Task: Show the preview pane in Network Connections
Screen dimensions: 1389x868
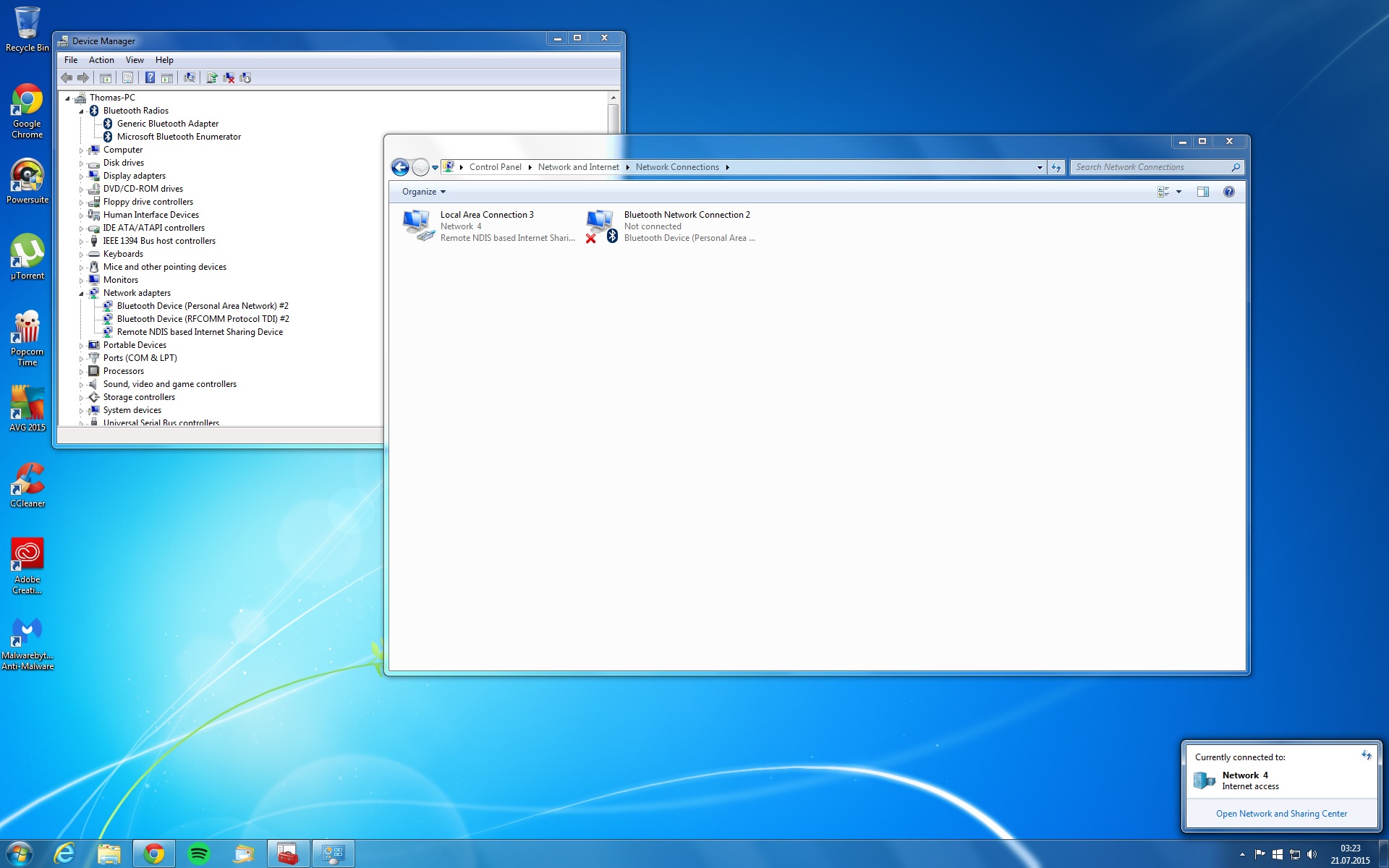Action: click(x=1203, y=192)
